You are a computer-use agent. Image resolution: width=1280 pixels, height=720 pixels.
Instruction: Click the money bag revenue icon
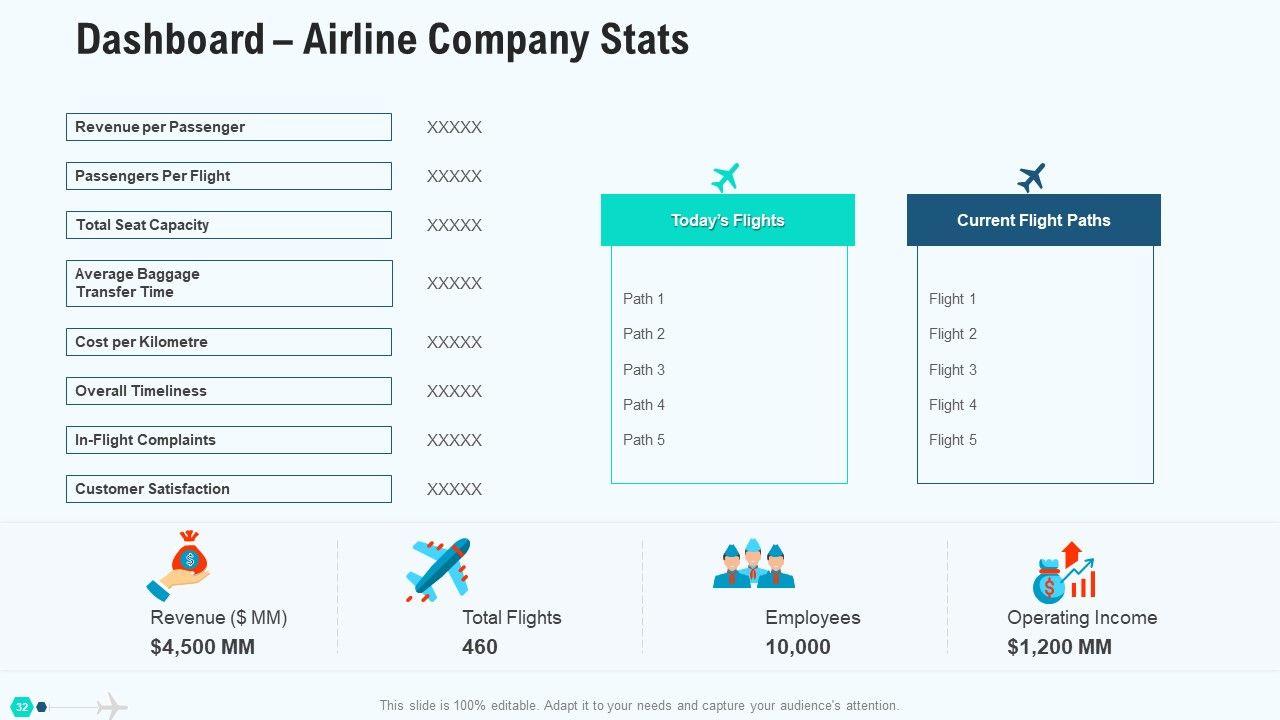(x=180, y=566)
